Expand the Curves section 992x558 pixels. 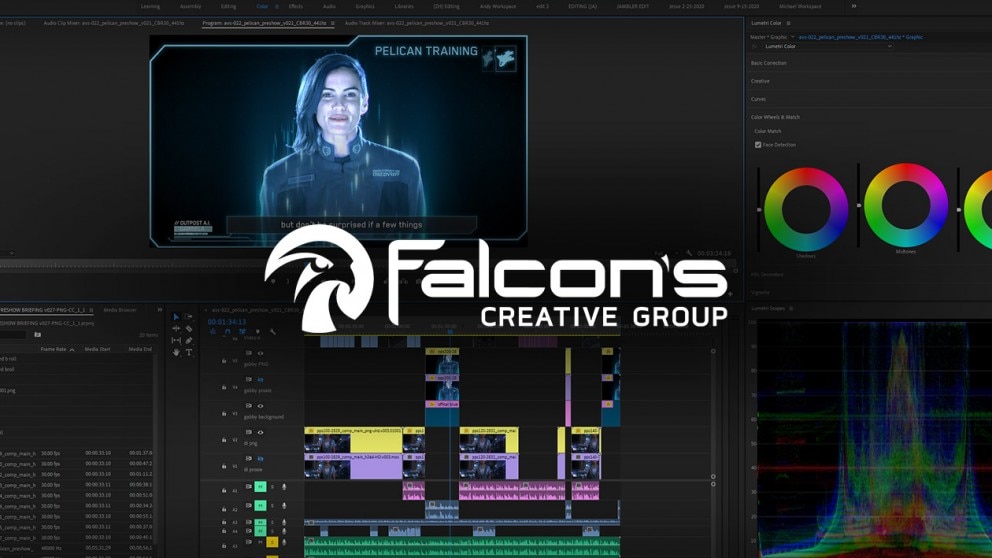pyautogui.click(x=759, y=99)
